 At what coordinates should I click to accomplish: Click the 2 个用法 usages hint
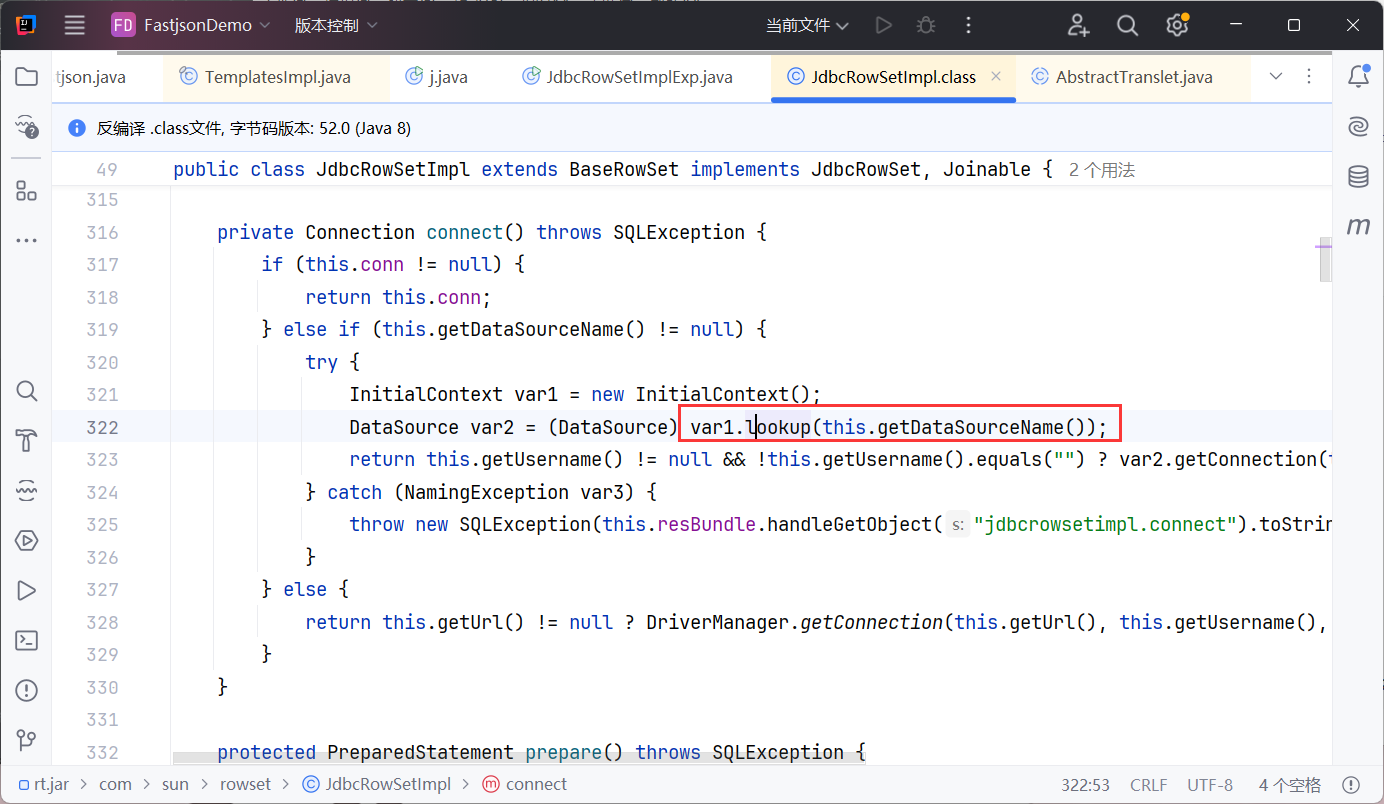[x=1101, y=170]
